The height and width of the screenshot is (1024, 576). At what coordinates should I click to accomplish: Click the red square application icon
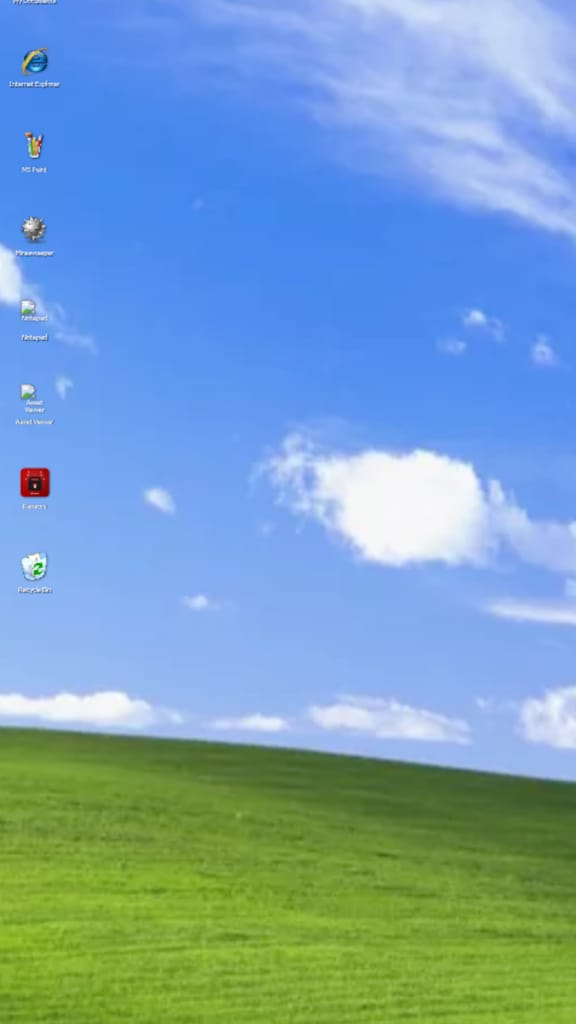tap(35, 483)
